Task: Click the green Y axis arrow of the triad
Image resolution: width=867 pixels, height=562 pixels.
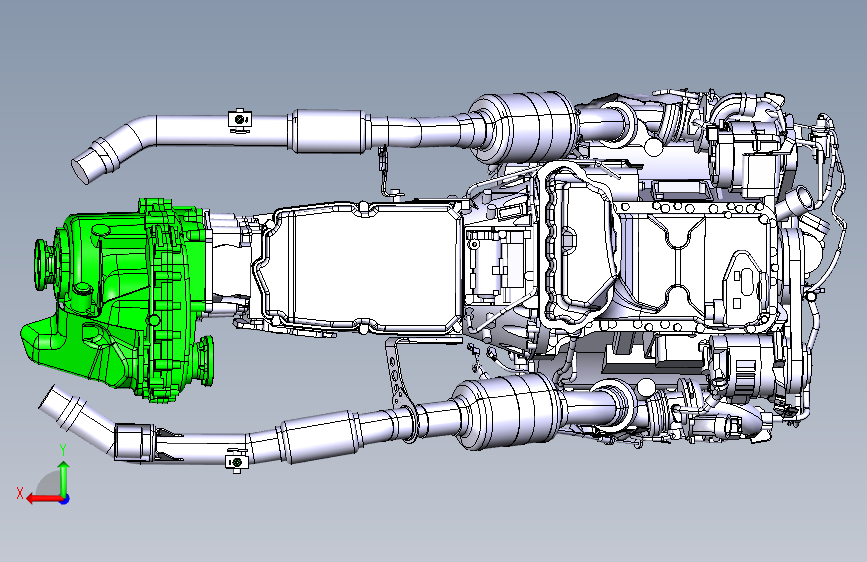Action: pyautogui.click(x=64, y=479)
